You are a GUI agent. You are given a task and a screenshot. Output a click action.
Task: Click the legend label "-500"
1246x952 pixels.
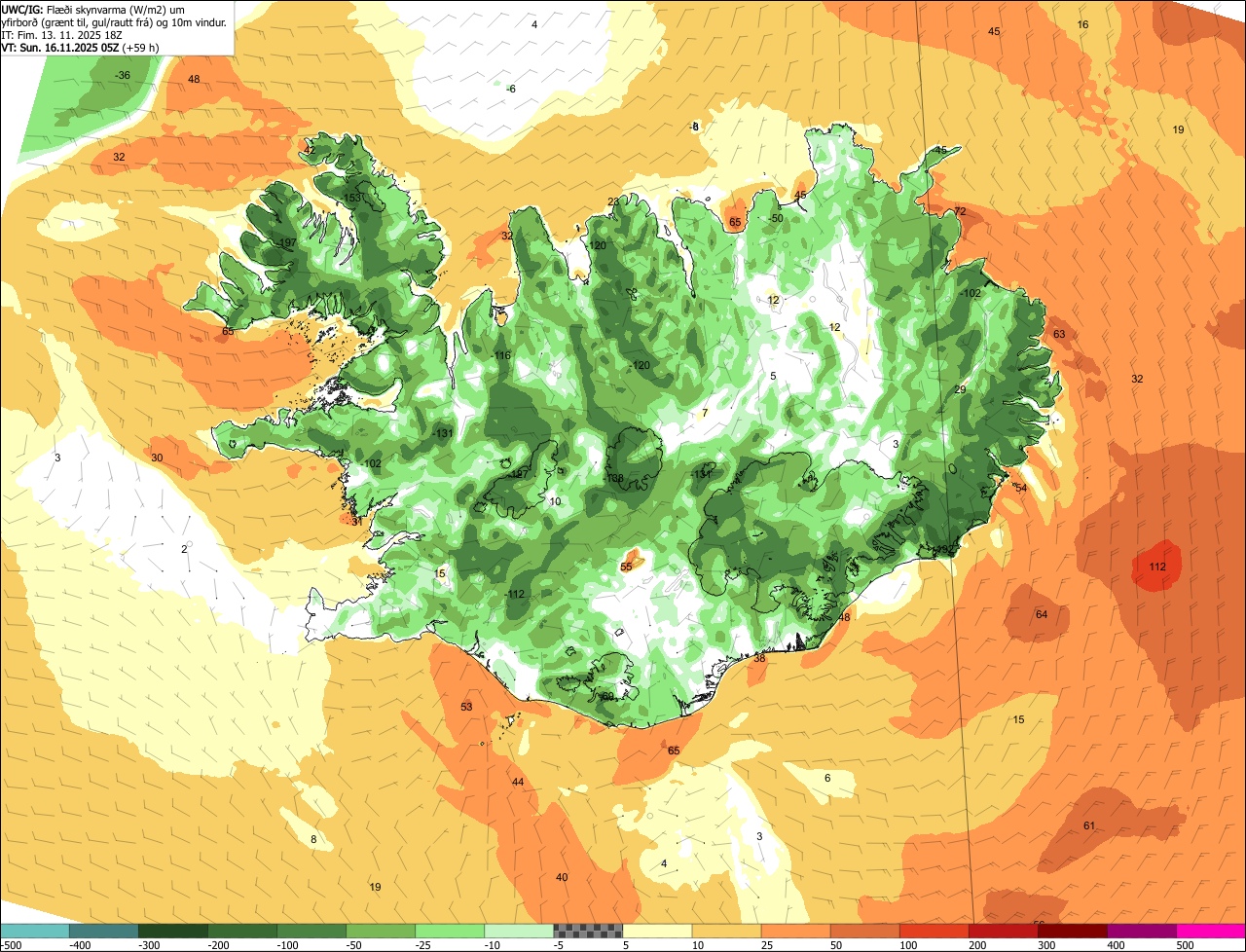(12, 945)
